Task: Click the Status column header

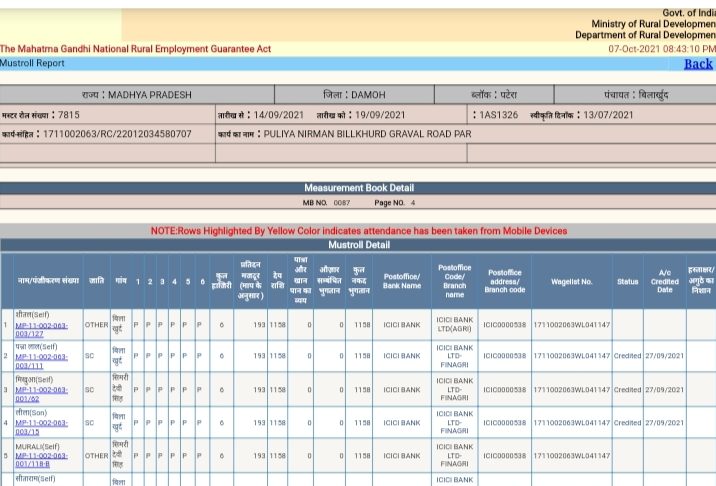Action: point(627,282)
